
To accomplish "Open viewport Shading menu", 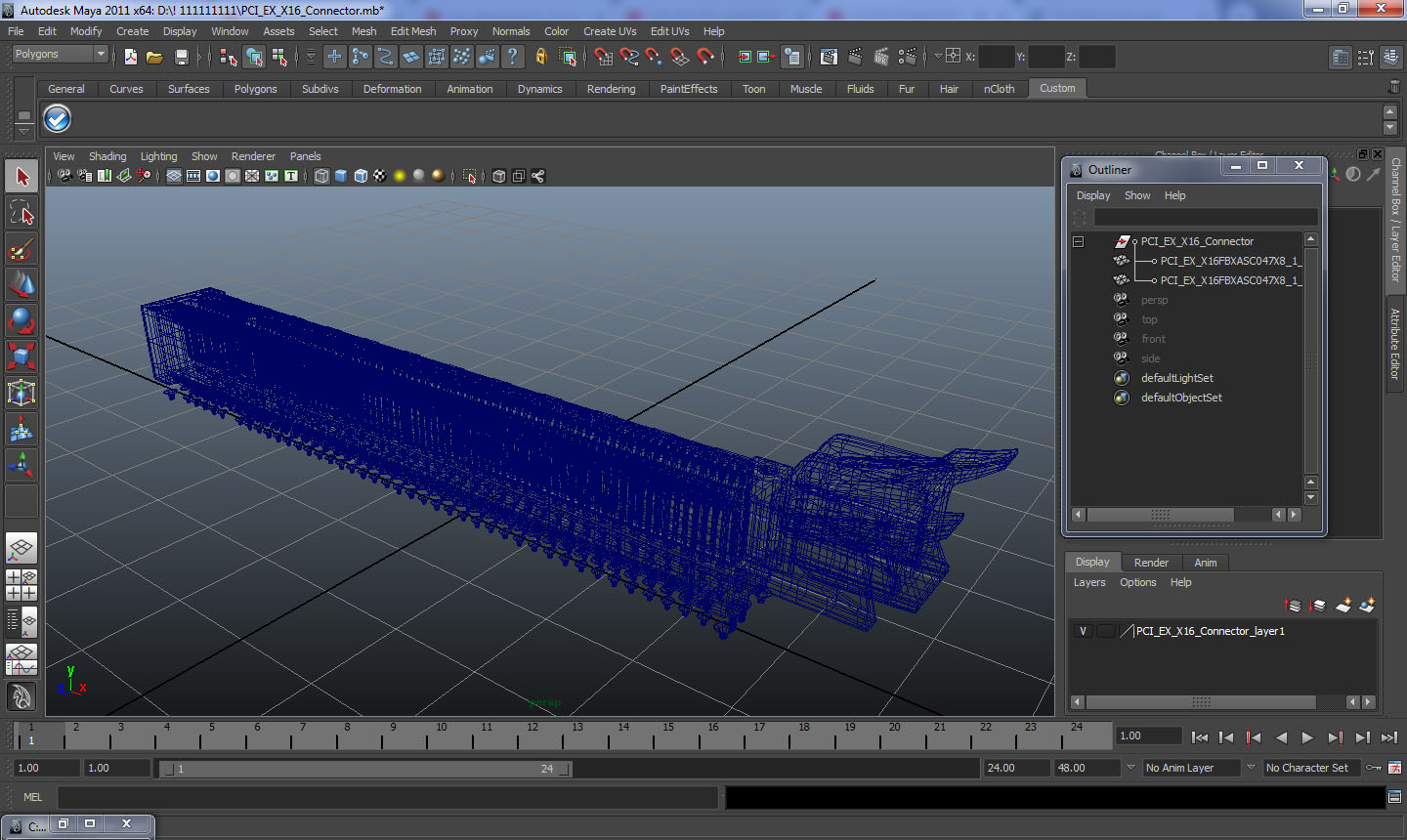I will click(x=107, y=156).
